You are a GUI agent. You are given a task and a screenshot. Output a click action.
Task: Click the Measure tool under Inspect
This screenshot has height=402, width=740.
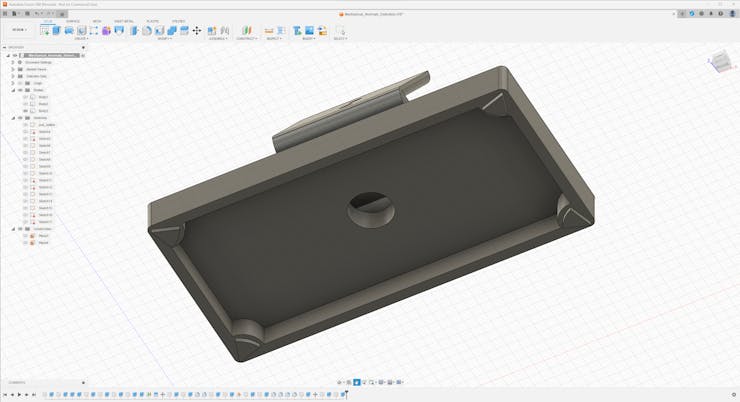[x=269, y=31]
